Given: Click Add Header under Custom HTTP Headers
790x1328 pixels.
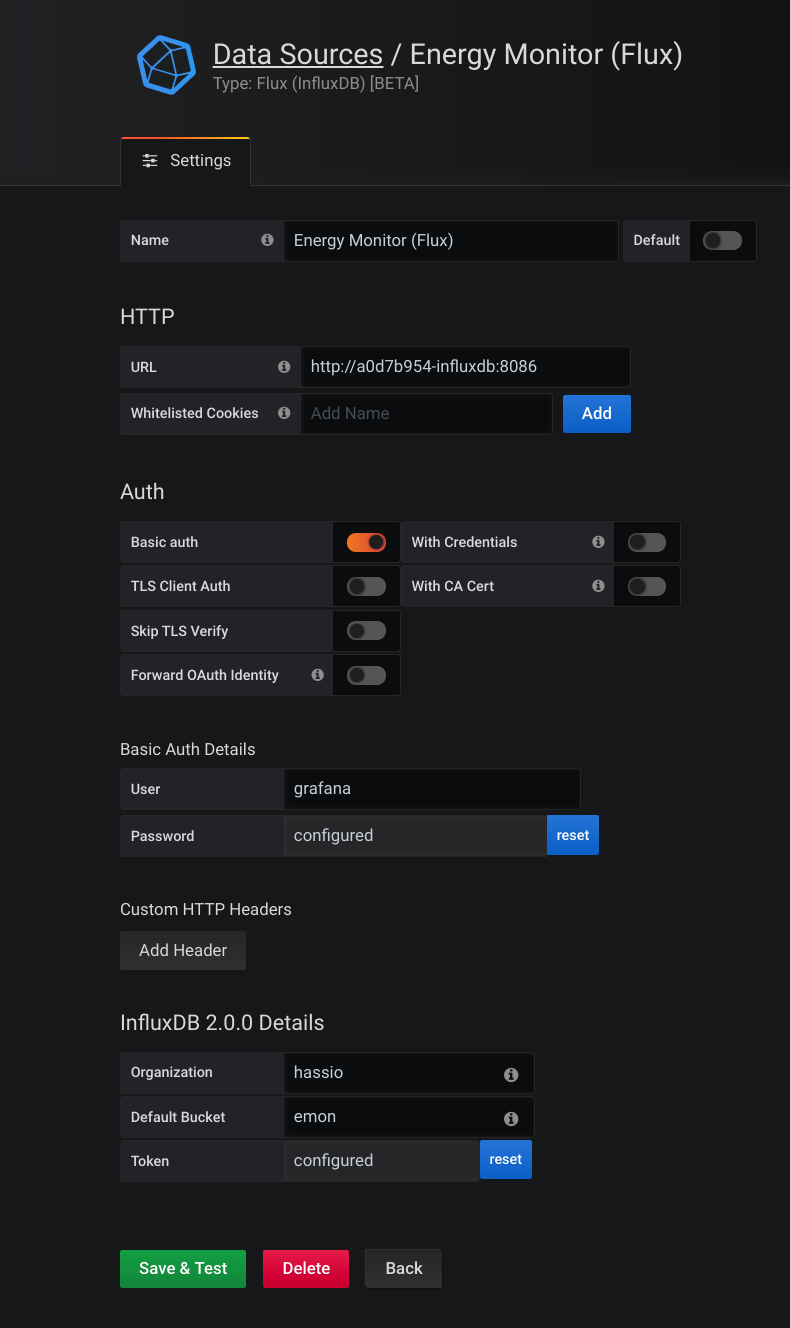Looking at the screenshot, I should pos(182,950).
